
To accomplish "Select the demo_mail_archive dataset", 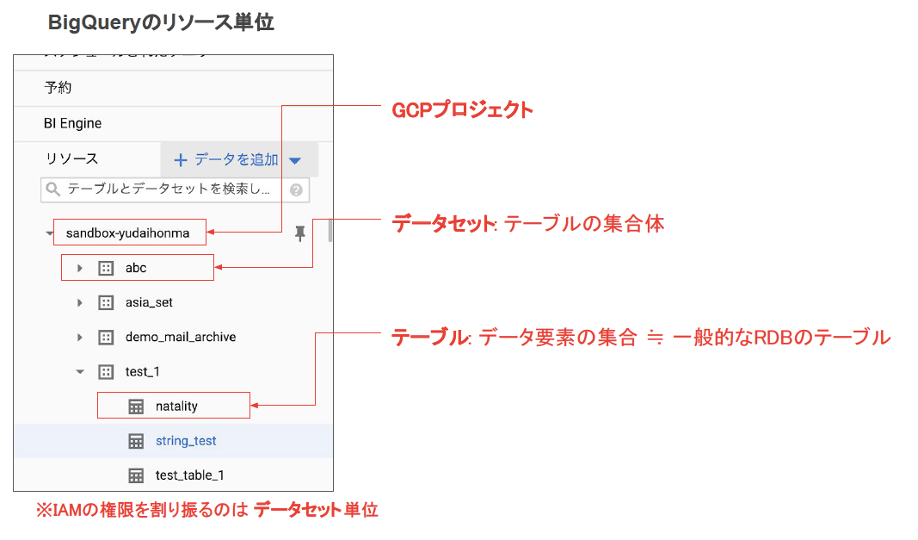I will tap(180, 337).
